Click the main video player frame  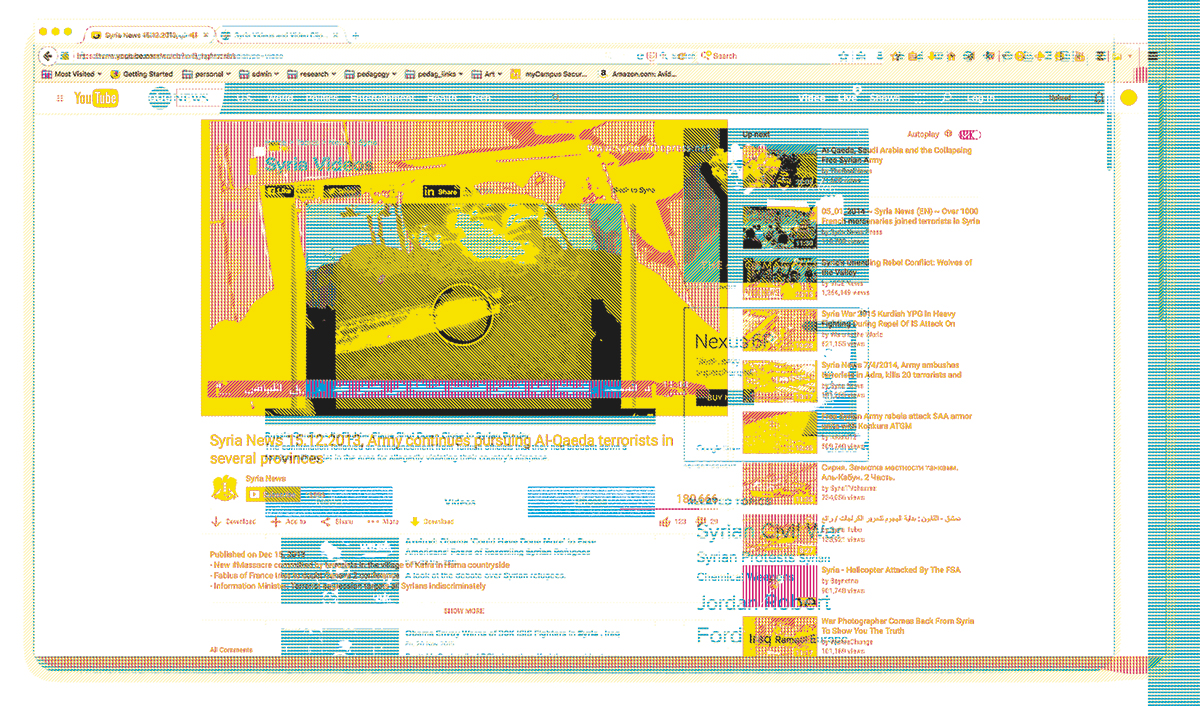[x=464, y=268]
